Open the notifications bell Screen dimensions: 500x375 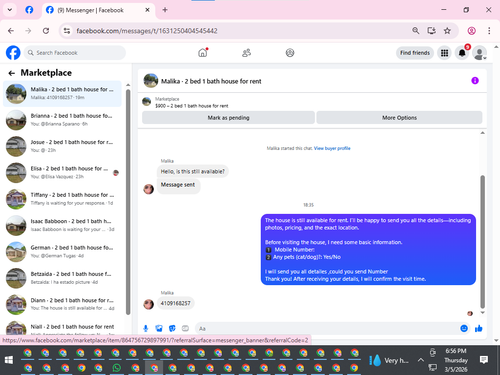pyautogui.click(x=462, y=53)
